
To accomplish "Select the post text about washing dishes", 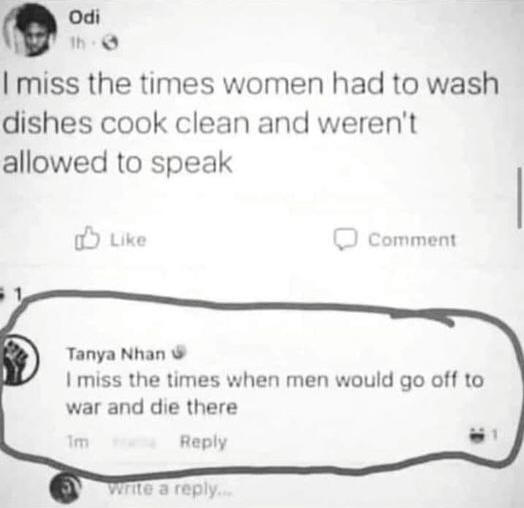I will (x=251, y=123).
